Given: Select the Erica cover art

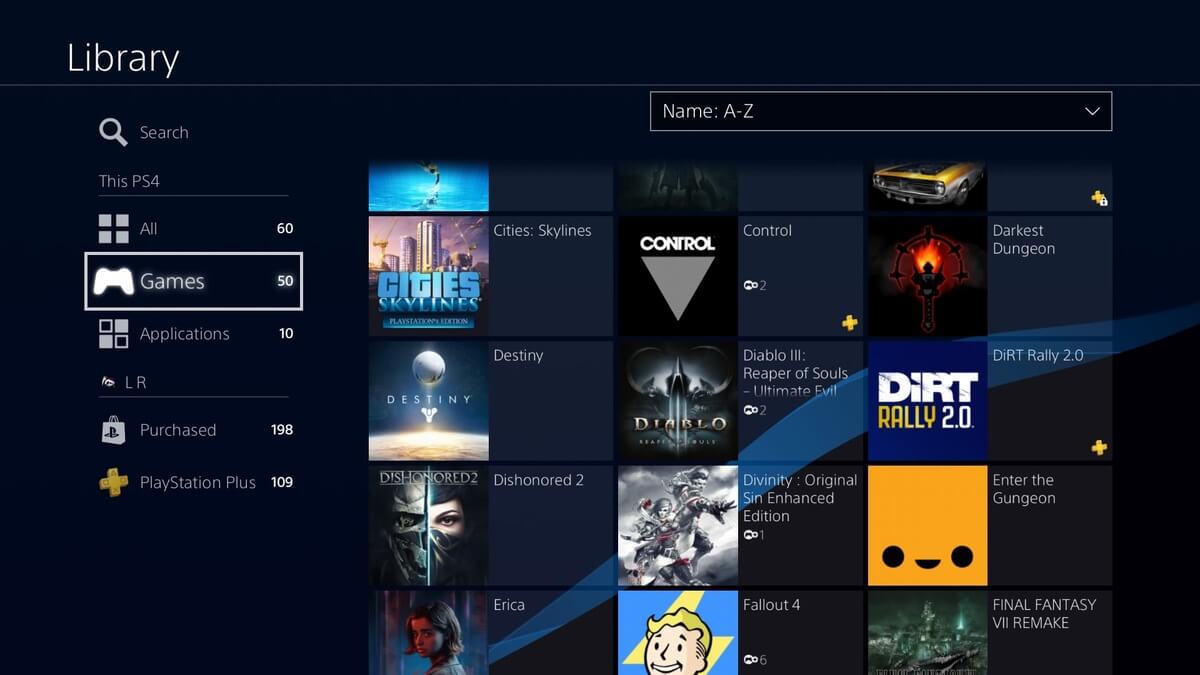Looking at the screenshot, I should click(429, 633).
